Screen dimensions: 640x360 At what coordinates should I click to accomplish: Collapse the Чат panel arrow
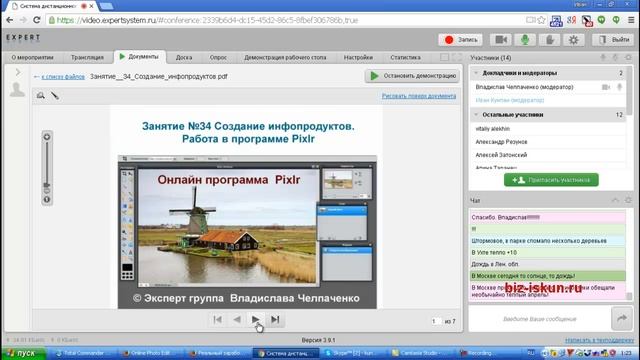[x=615, y=200]
